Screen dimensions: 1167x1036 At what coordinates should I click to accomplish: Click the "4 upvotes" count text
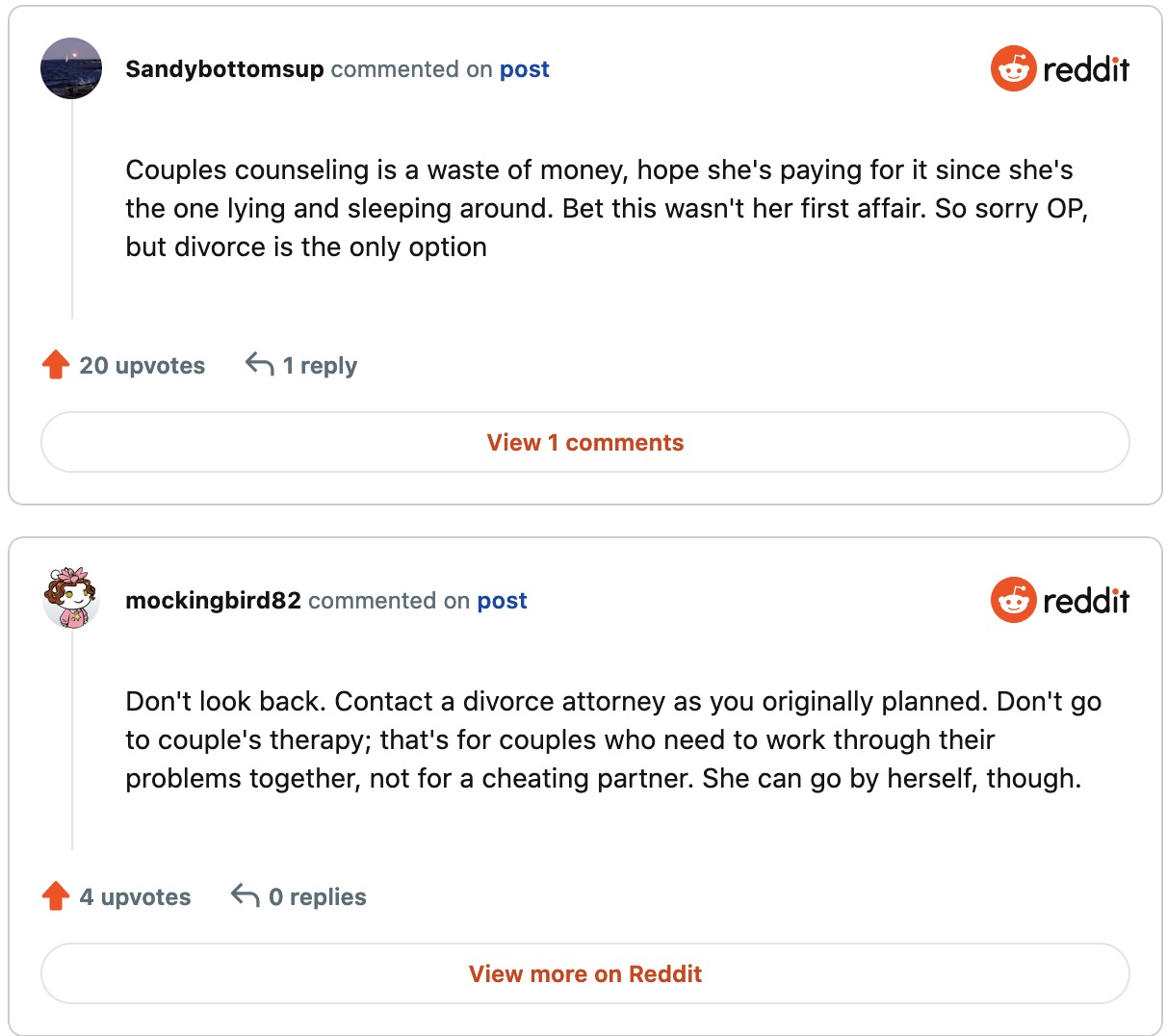coord(135,897)
